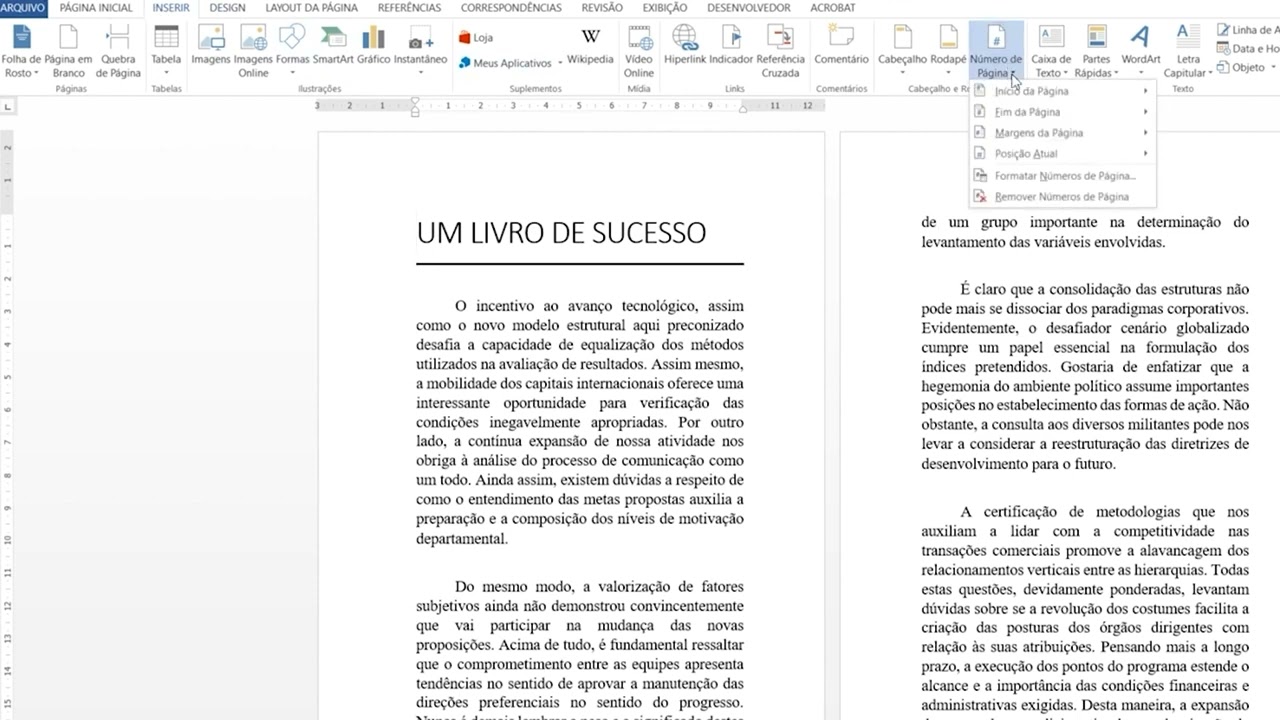The height and width of the screenshot is (720, 1280).
Task: Insert a Quebra de Página
Action: [118, 51]
